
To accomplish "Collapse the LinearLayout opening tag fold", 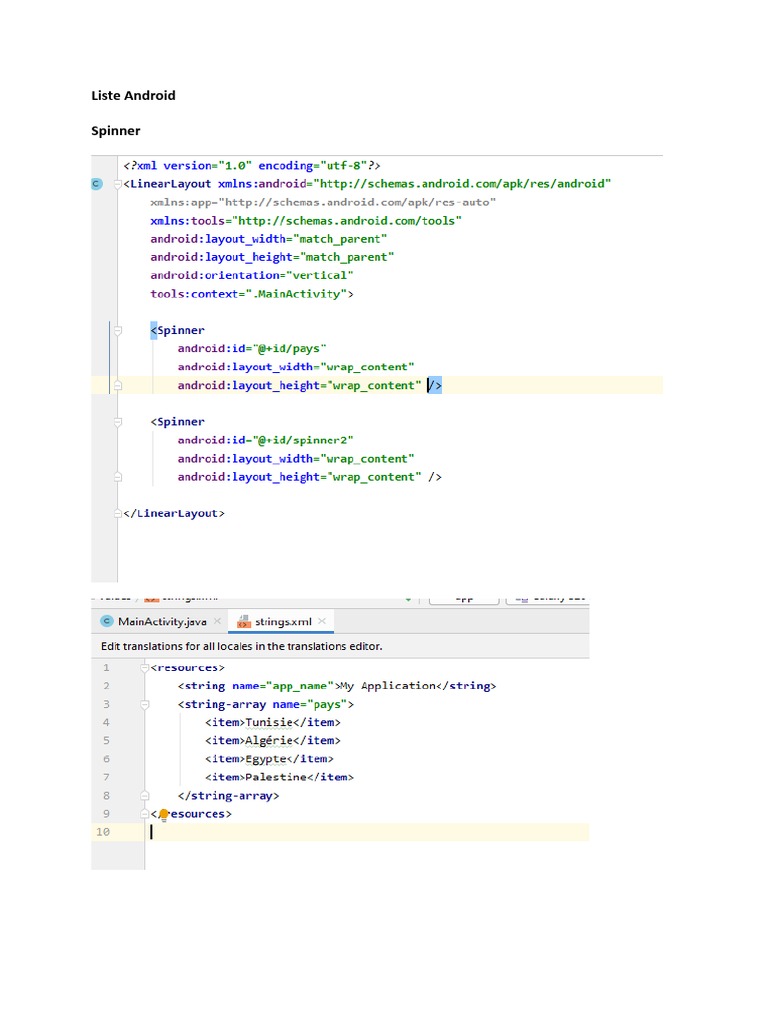I will (117, 184).
